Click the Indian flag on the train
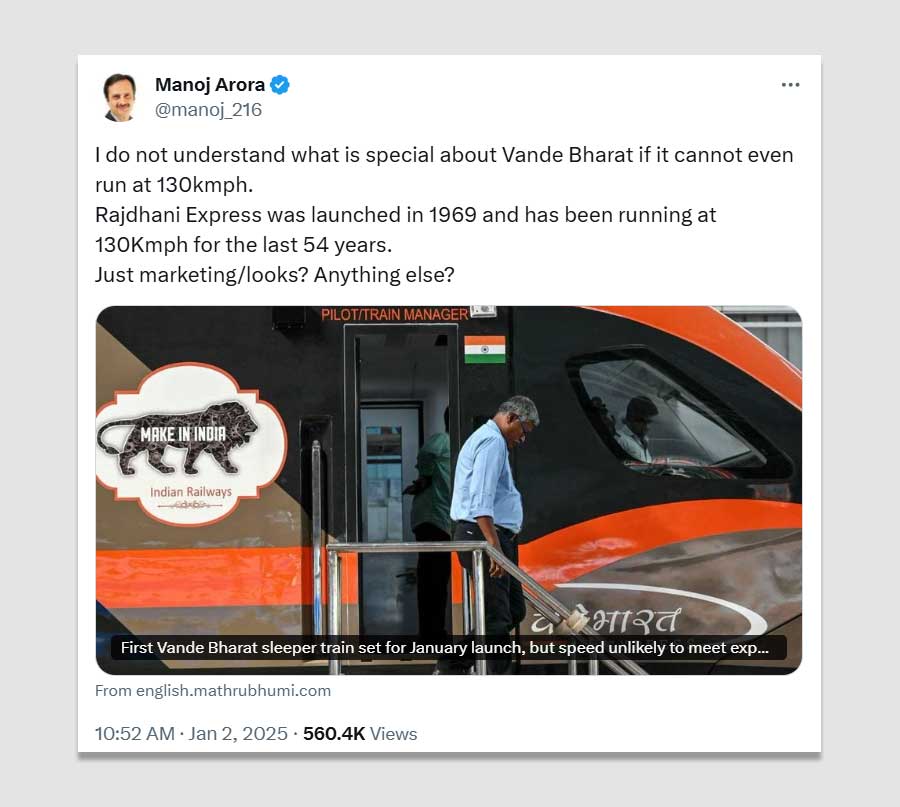The image size is (900, 807). click(484, 350)
